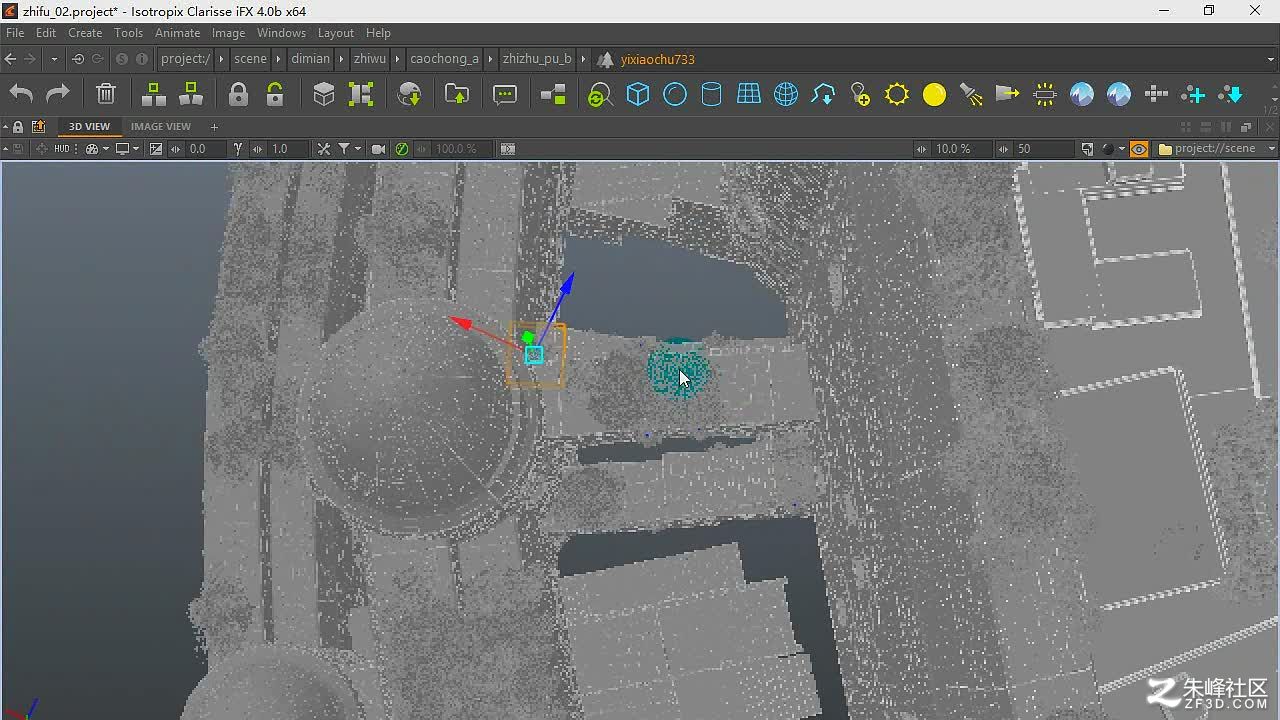Screen dimensions: 1280x720
Task: Click the folder with green arrow icon
Action: pos(457,94)
